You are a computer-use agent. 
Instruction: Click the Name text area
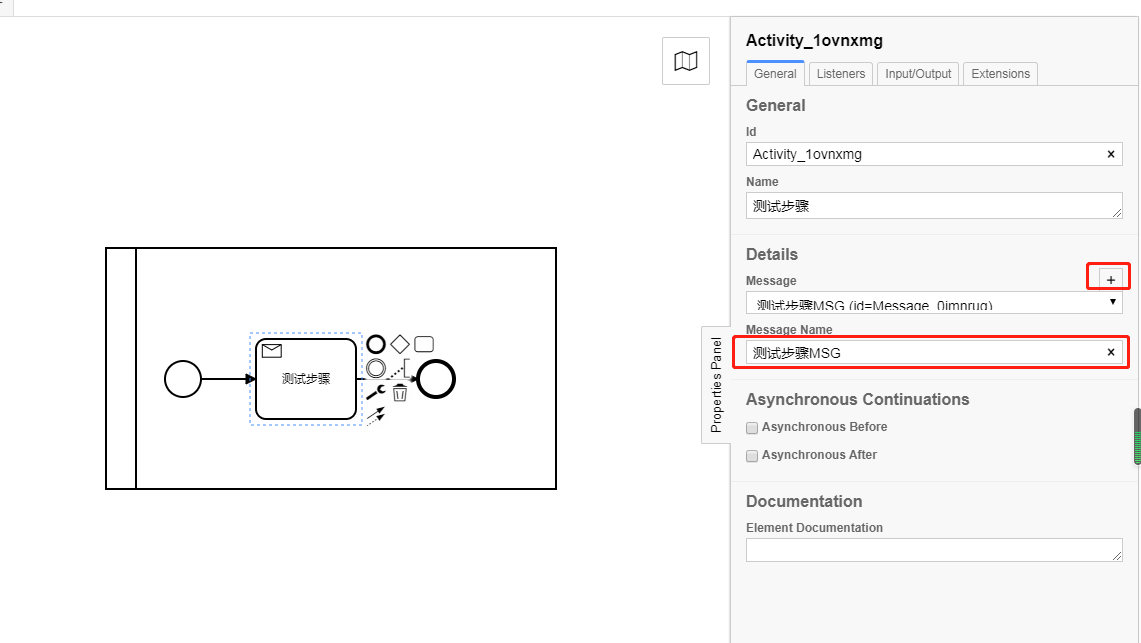(x=934, y=206)
